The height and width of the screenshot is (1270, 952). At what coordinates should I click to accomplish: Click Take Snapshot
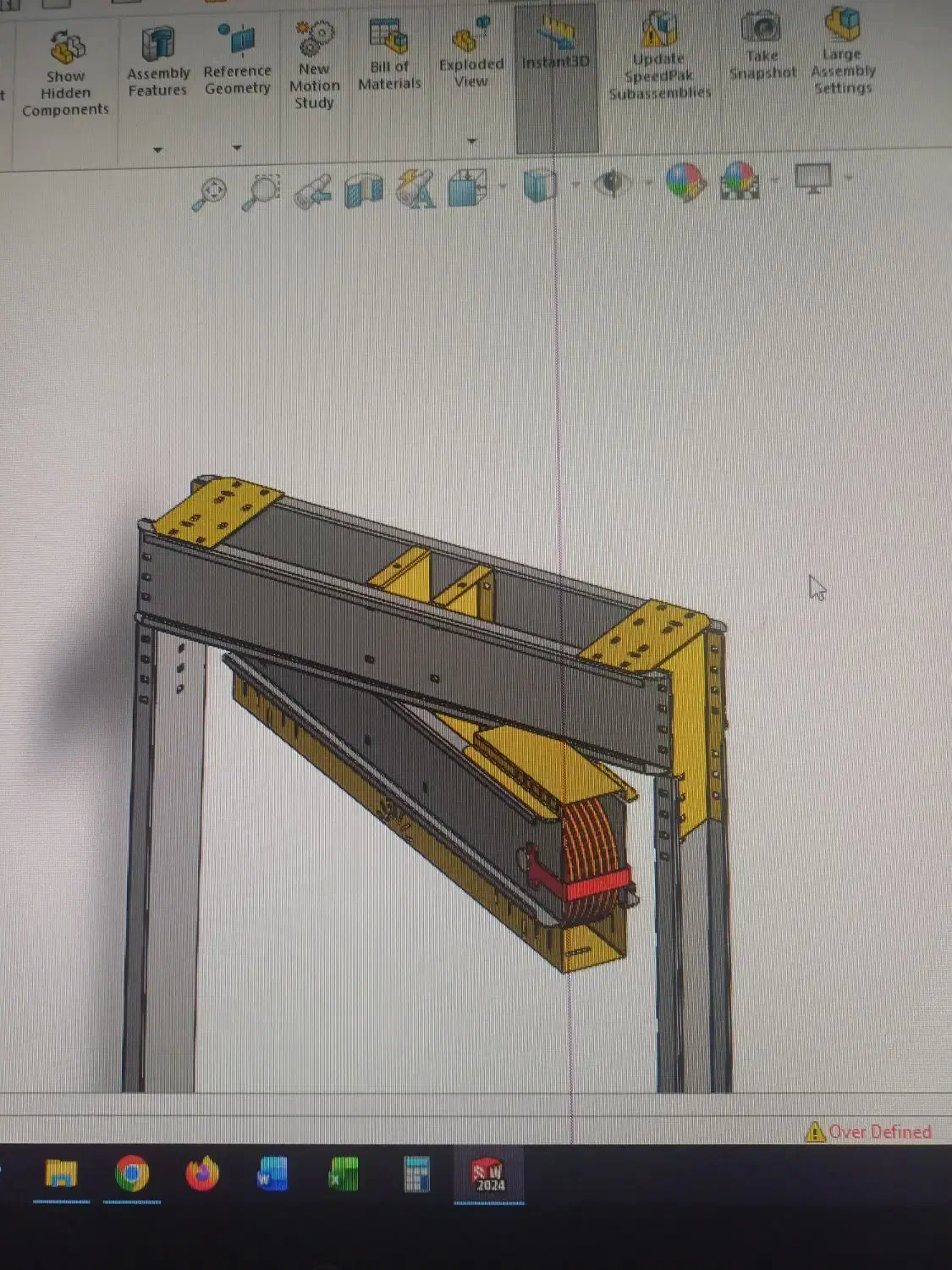[x=761, y=51]
